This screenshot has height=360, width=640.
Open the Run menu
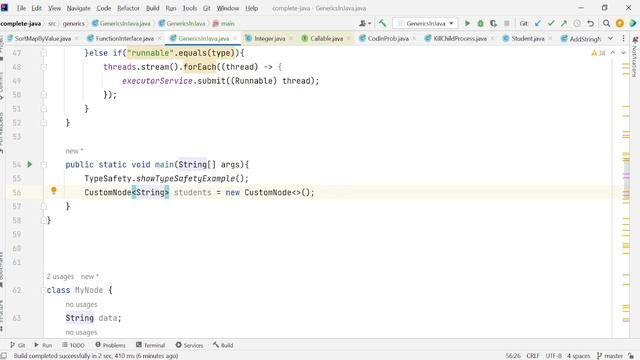171,8
